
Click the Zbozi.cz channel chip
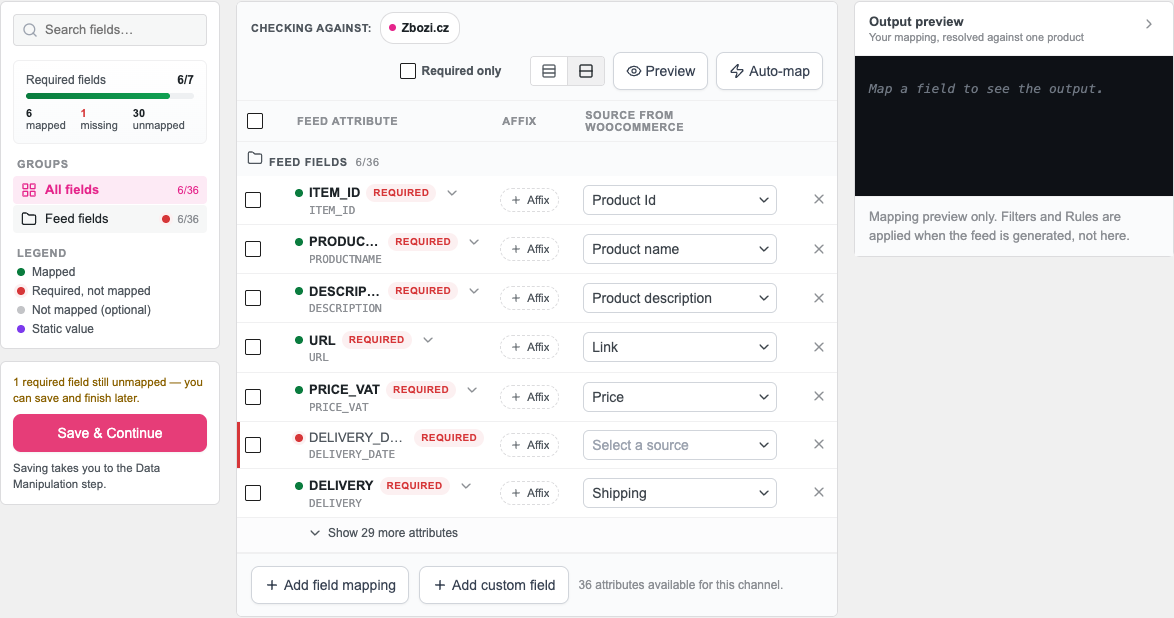pyautogui.click(x=420, y=28)
